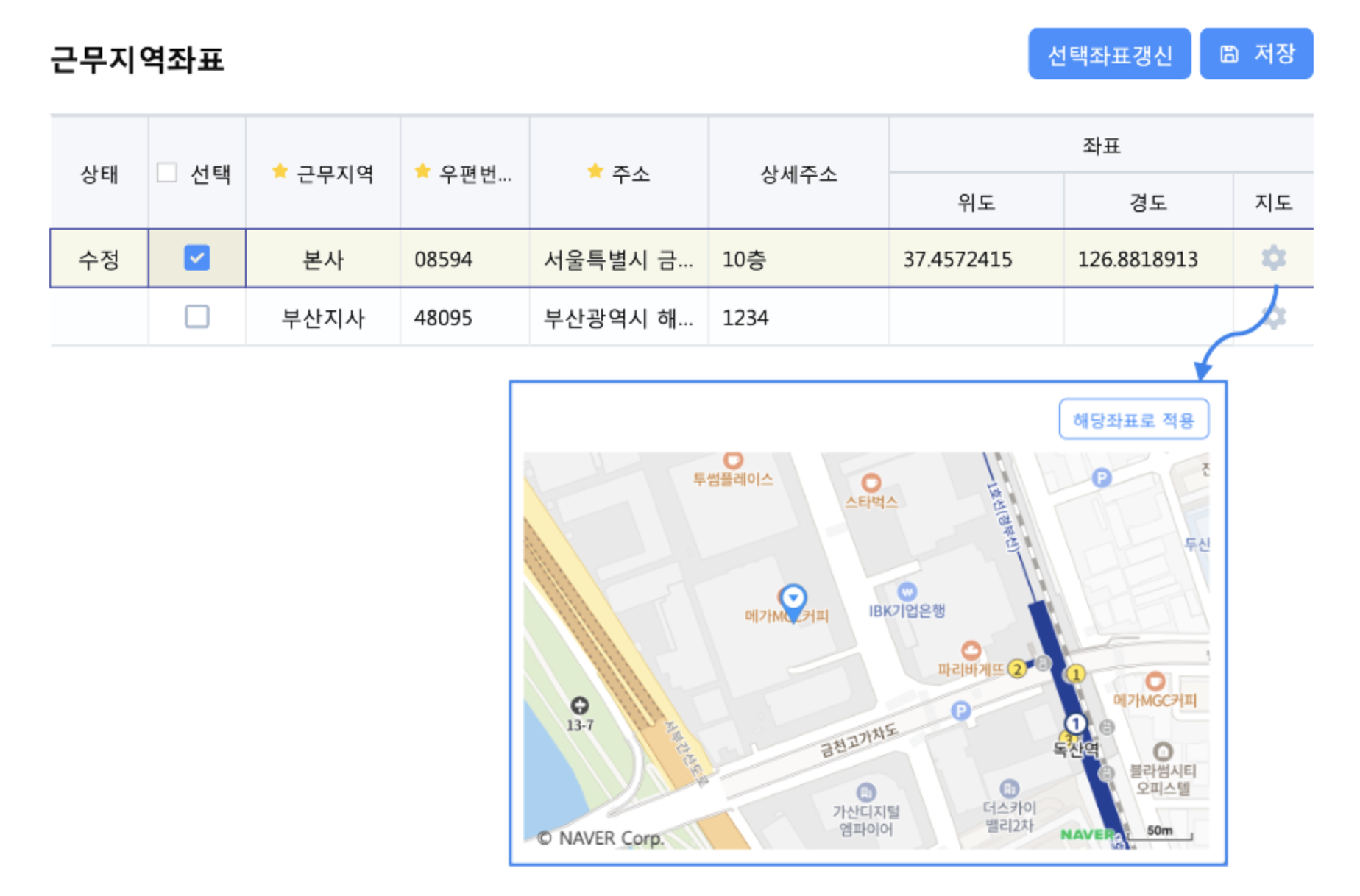Click the blue location pin on map
The height and width of the screenshot is (896, 1360).
click(x=793, y=598)
